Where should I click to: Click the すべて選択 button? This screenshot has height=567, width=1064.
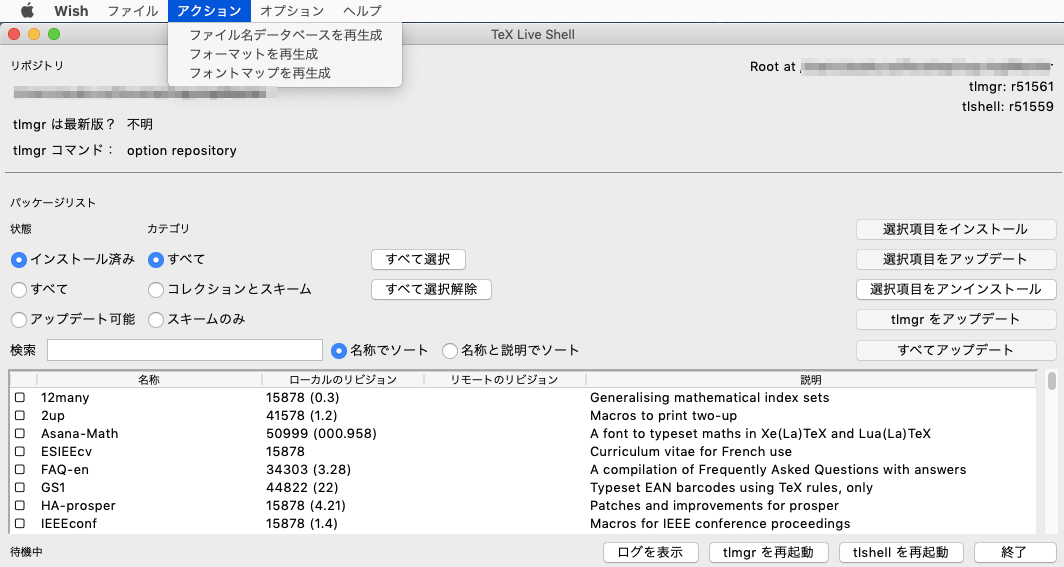418,259
